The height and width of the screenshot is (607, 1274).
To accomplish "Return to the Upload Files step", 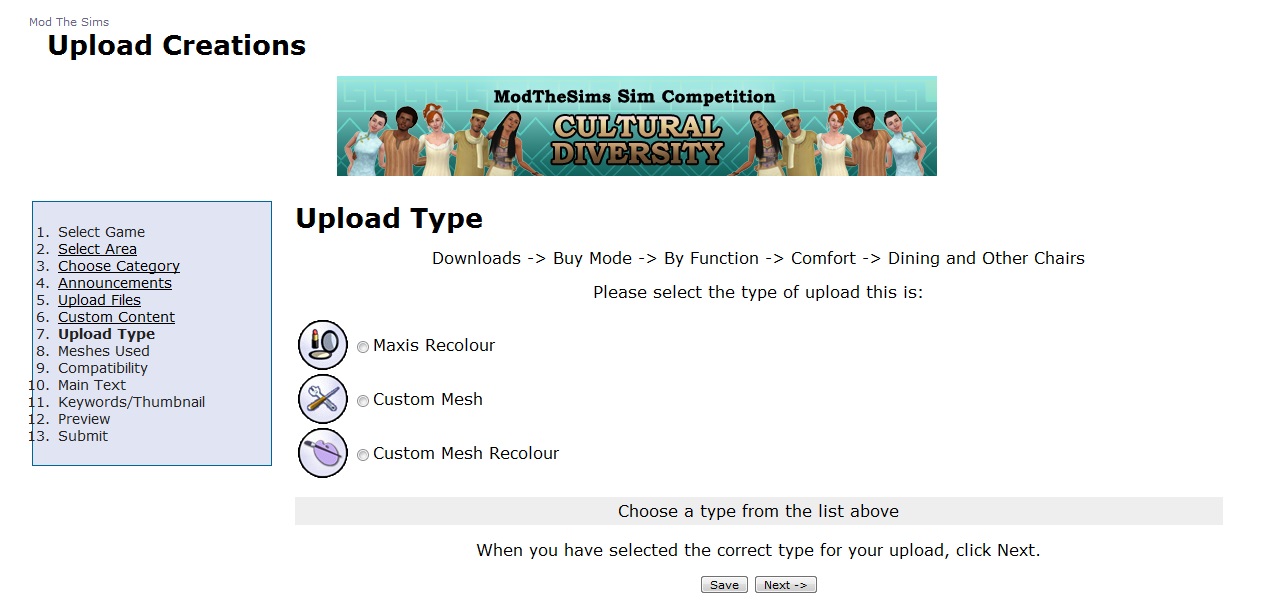I will [x=99, y=300].
